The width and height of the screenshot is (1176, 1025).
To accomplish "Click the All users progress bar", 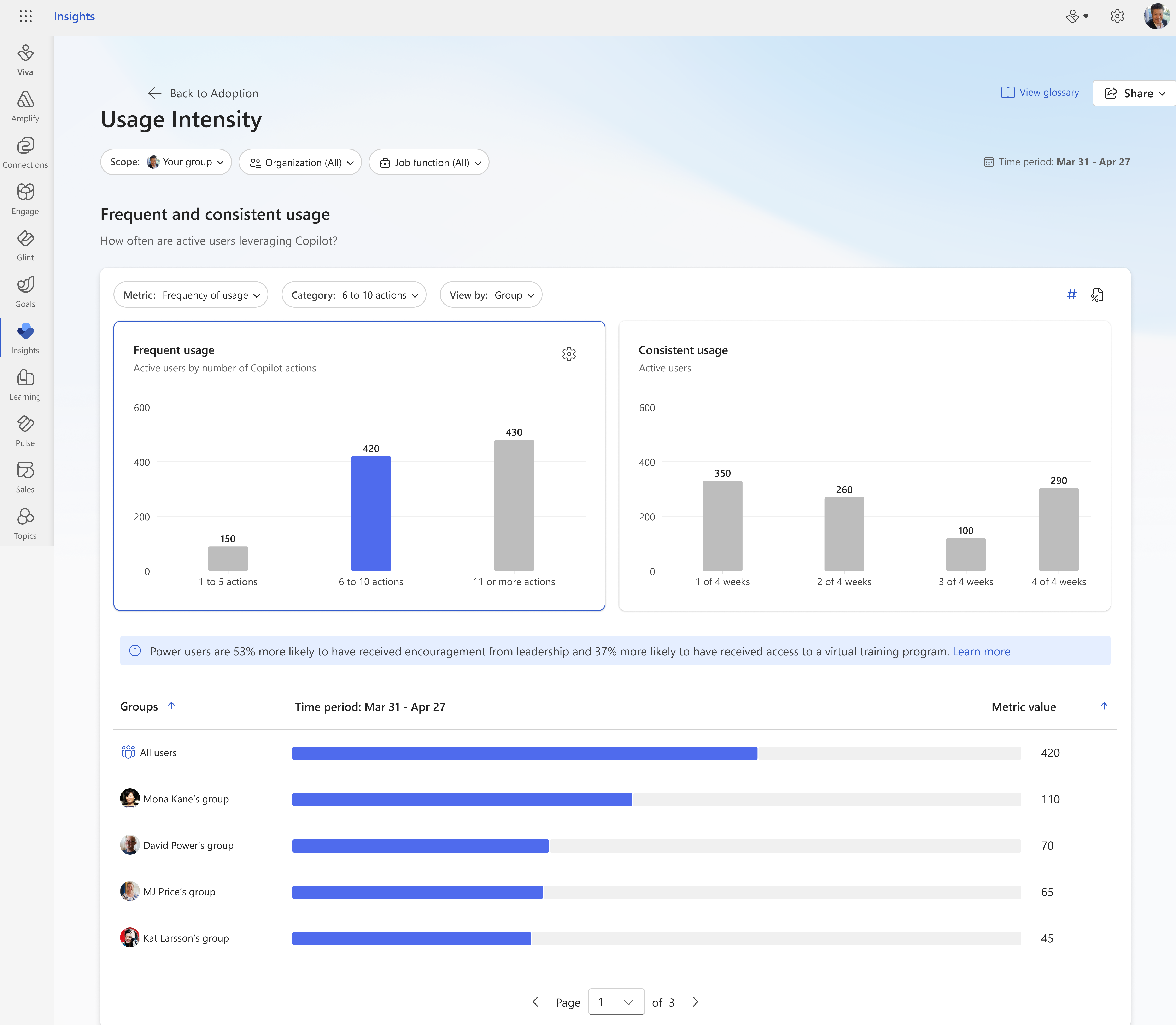I will (x=657, y=753).
